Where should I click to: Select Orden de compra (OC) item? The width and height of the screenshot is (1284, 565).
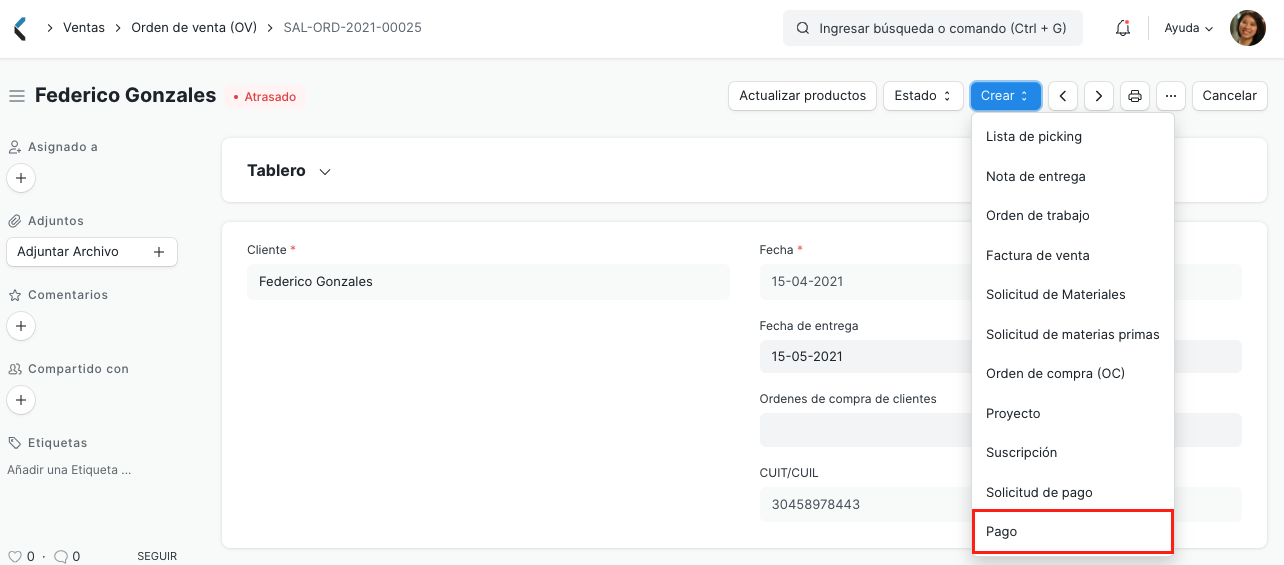click(x=1073, y=374)
